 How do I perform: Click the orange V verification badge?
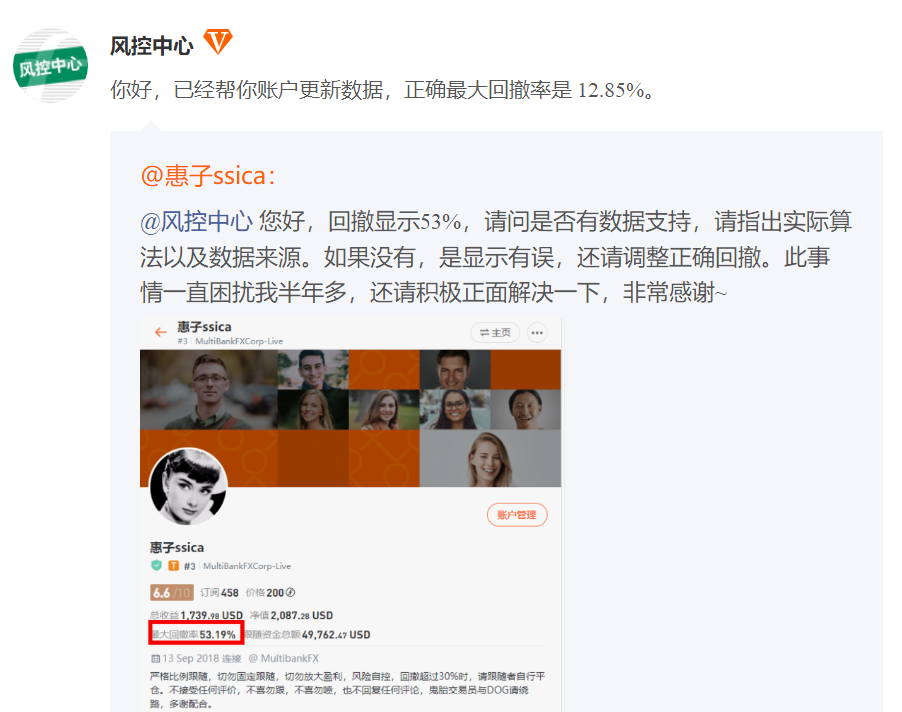tap(218, 41)
